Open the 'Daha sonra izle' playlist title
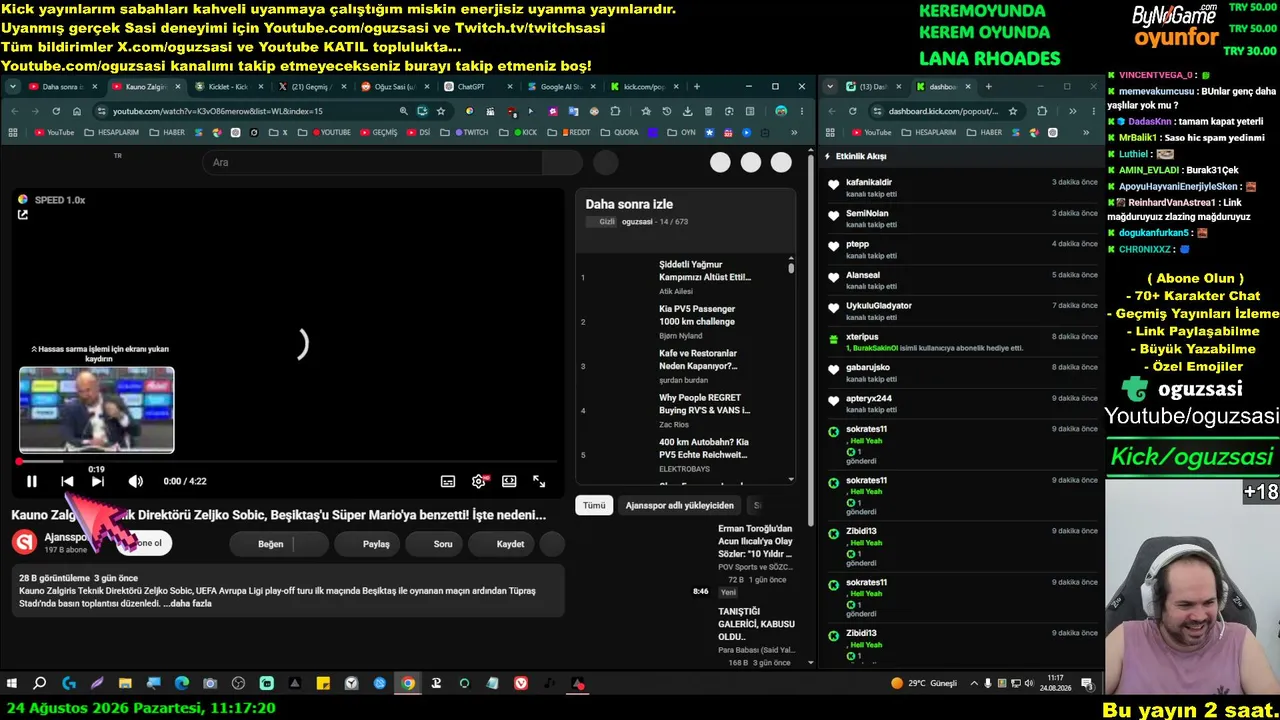 (629, 204)
